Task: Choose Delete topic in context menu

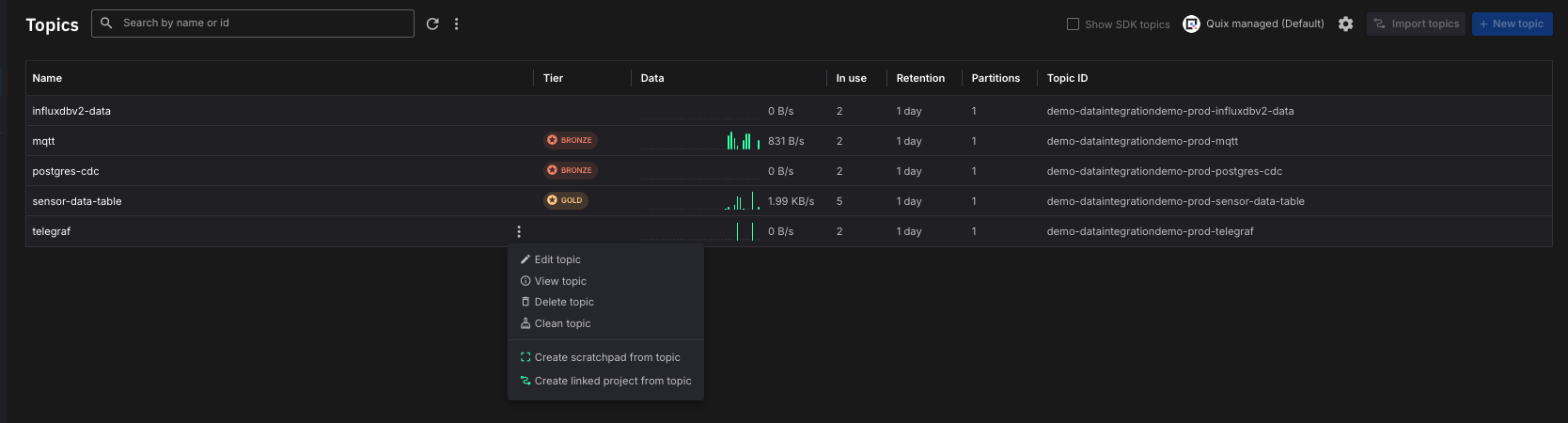Action: click(x=605, y=302)
